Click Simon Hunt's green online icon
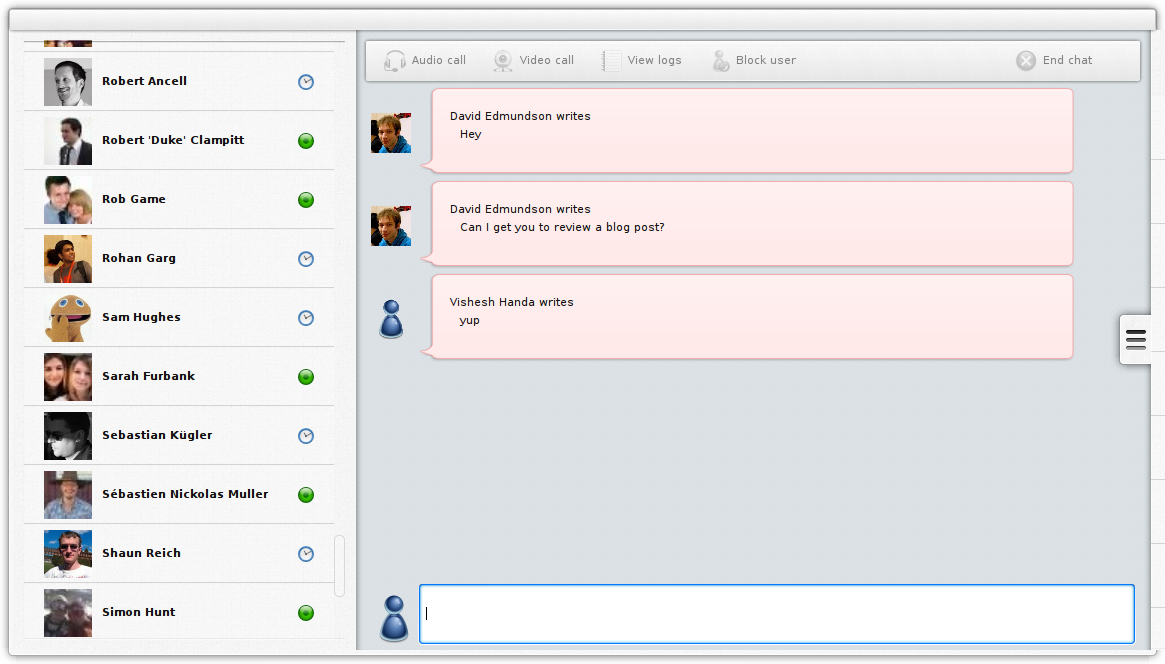The image size is (1165, 664). [x=306, y=613]
